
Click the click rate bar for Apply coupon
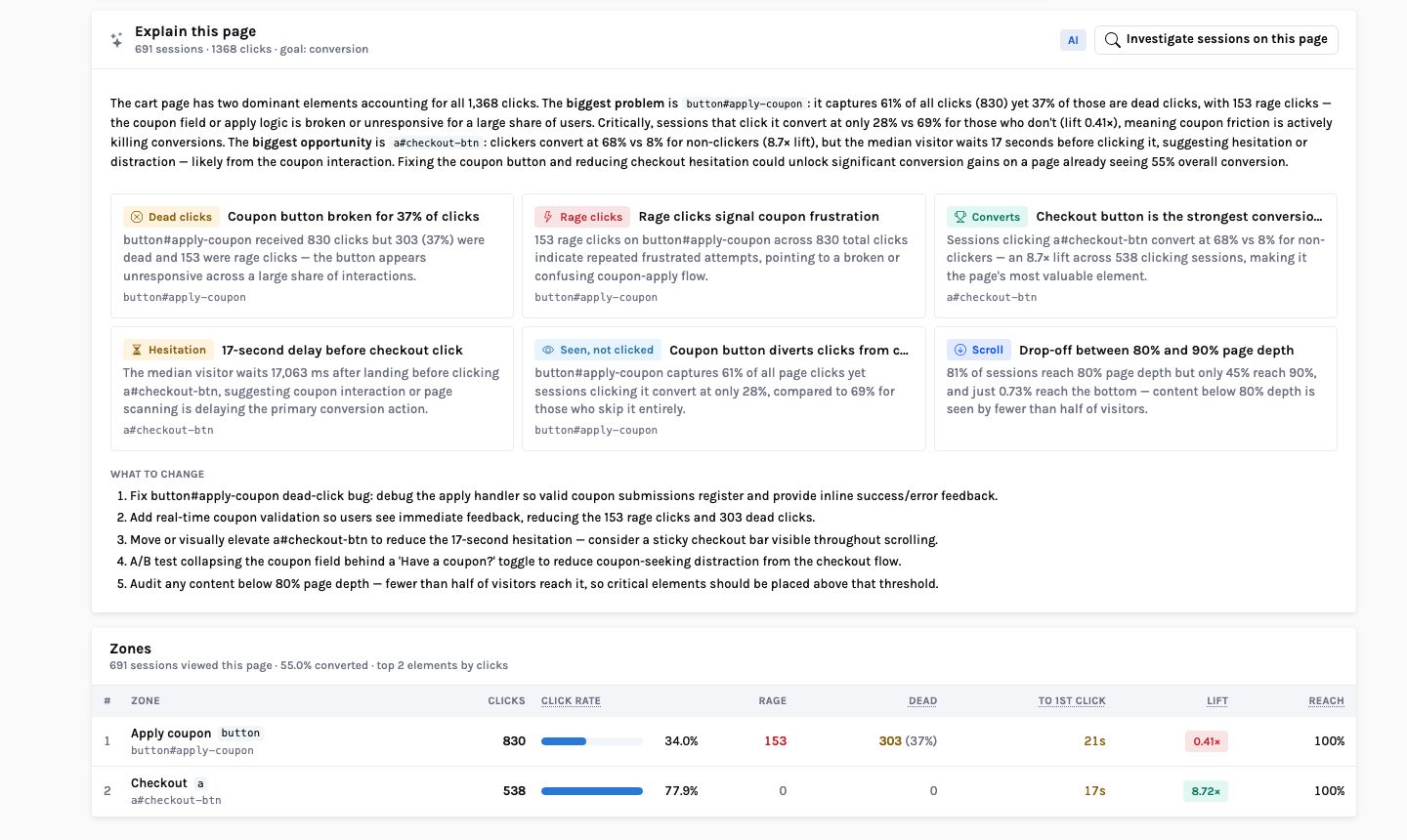click(x=592, y=741)
